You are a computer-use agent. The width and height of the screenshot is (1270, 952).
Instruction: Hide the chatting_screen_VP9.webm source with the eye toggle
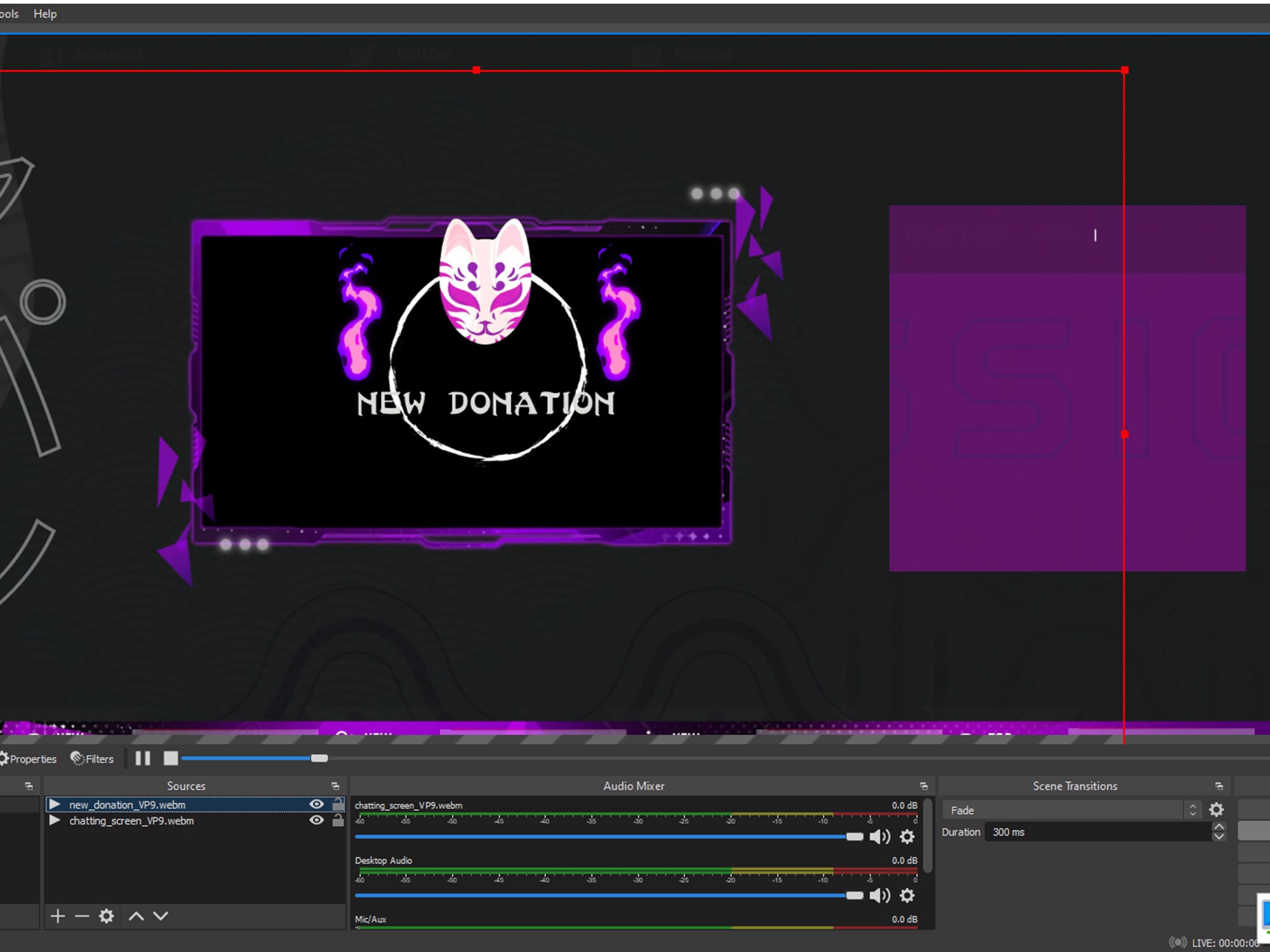pyautogui.click(x=317, y=820)
